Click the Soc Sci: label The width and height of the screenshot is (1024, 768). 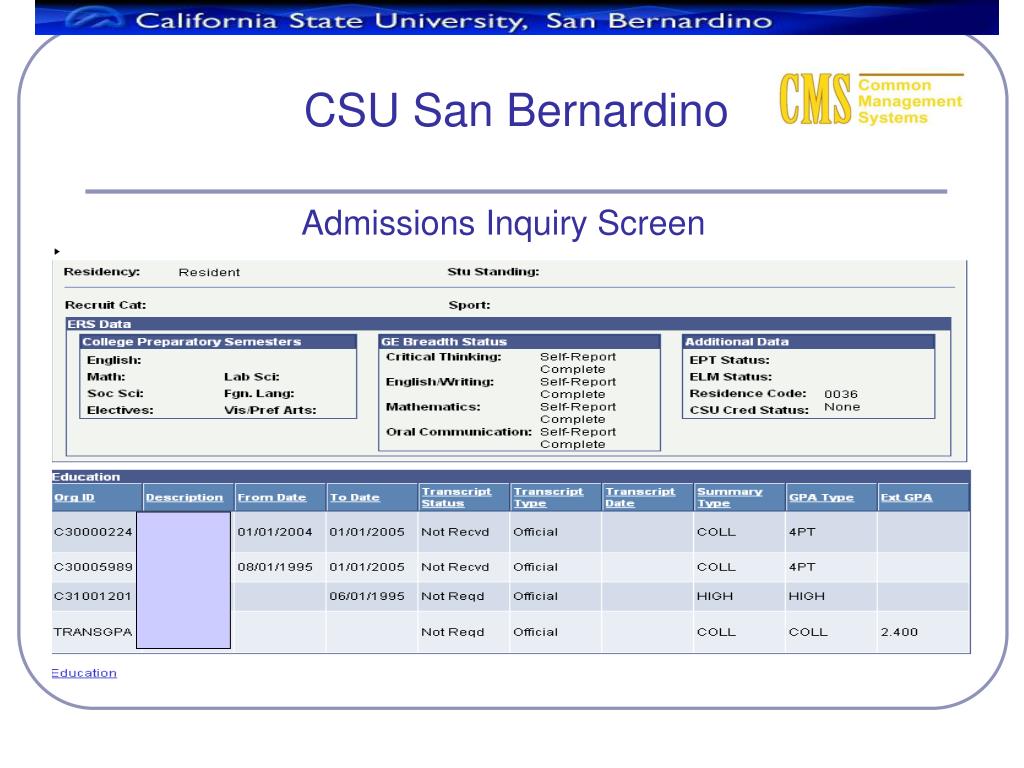pos(115,393)
